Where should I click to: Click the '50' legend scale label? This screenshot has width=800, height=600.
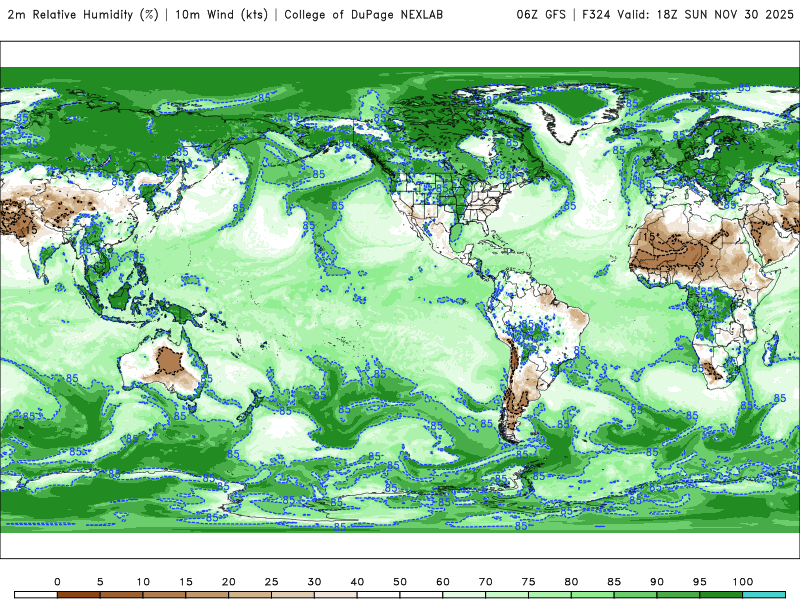400,582
